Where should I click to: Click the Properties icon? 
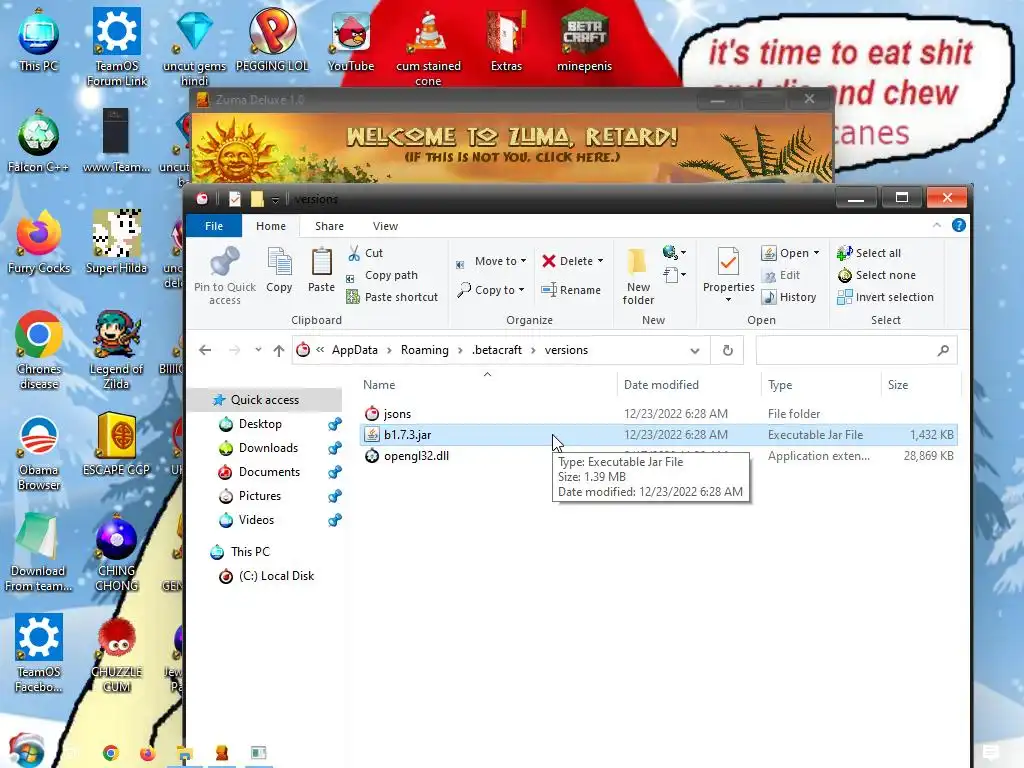coord(728,263)
